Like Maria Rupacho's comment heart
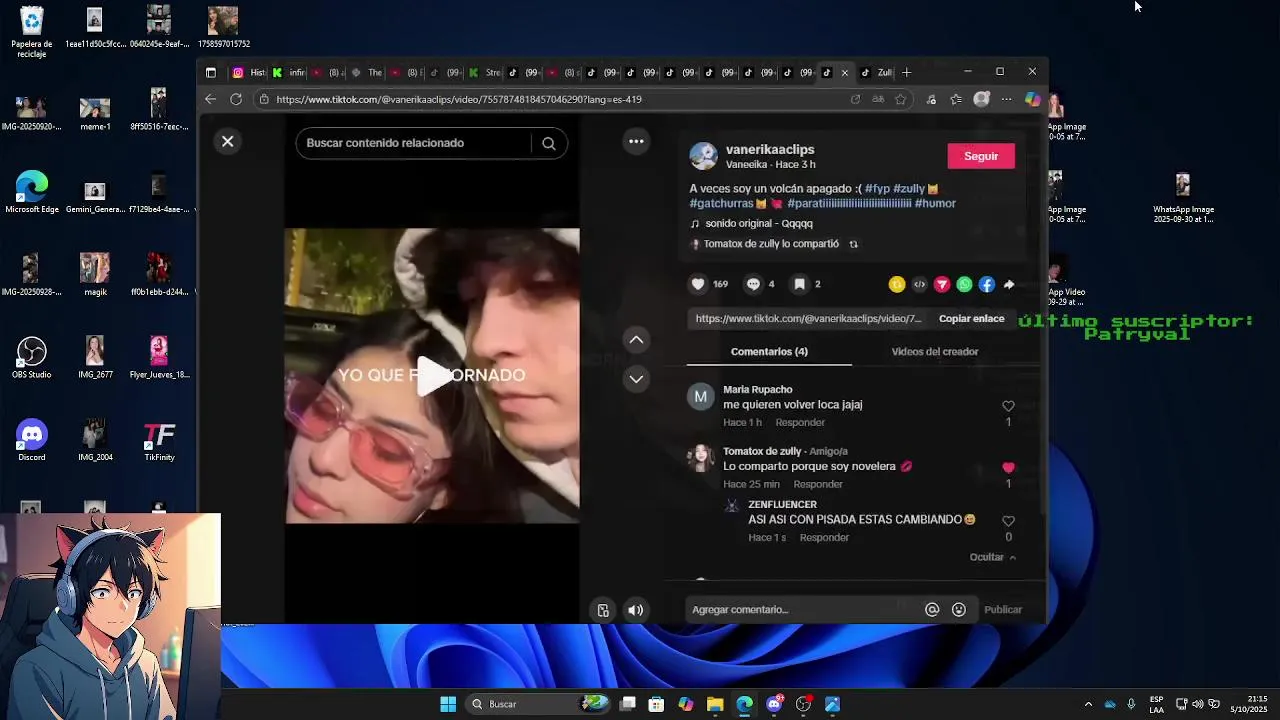This screenshot has height=720, width=1280. pyautogui.click(x=1008, y=406)
